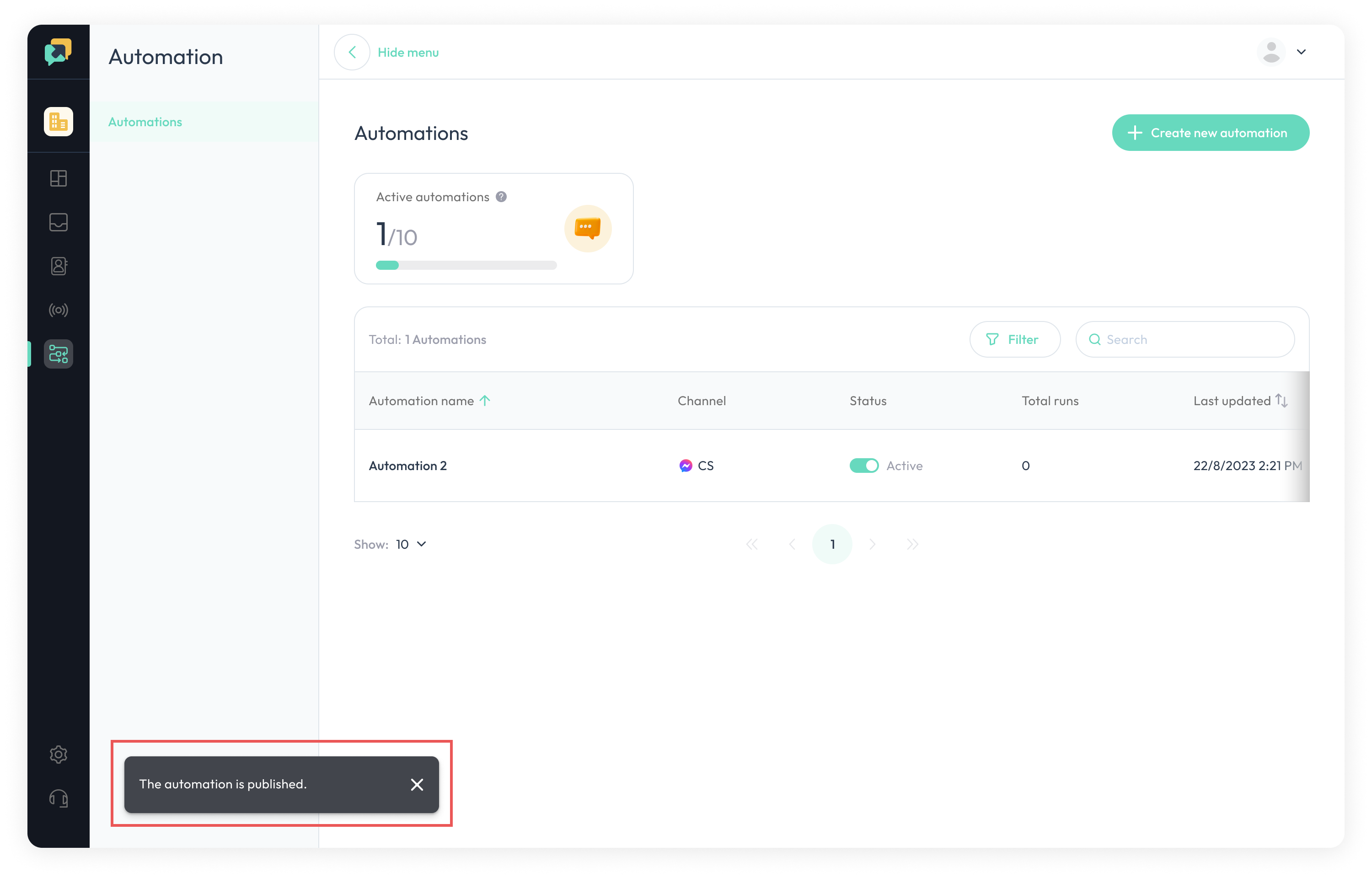The image size is (1372, 878).
Task: Click Create new automation button
Action: (x=1210, y=132)
